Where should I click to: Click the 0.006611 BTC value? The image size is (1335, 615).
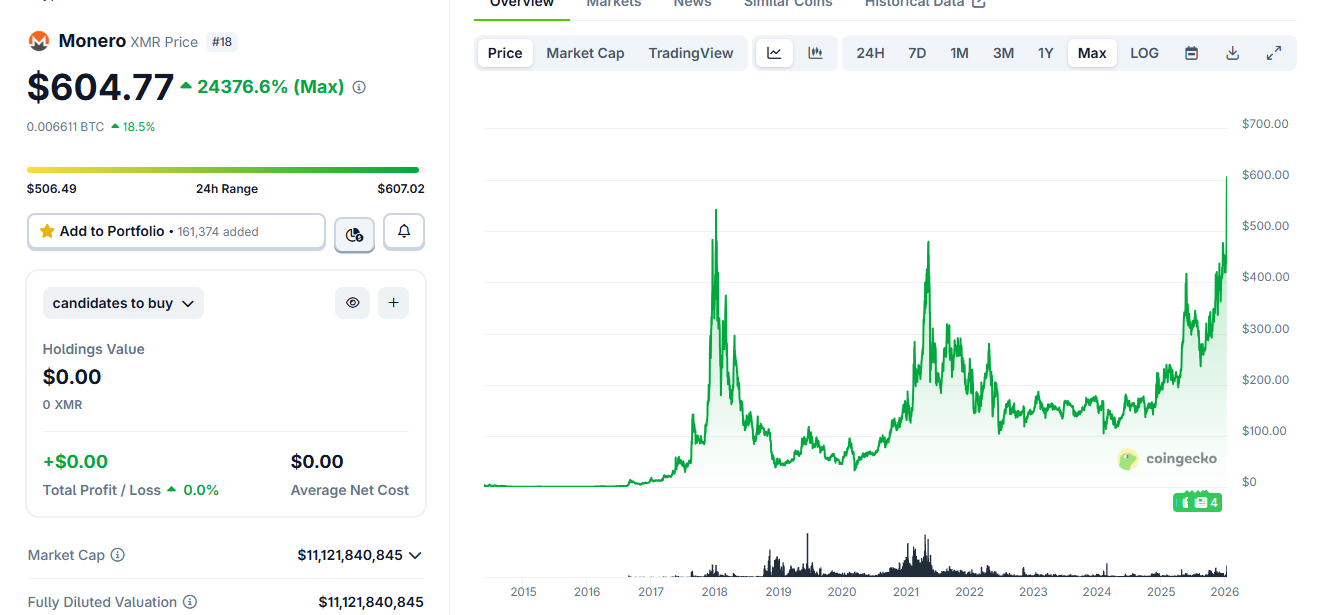66,127
